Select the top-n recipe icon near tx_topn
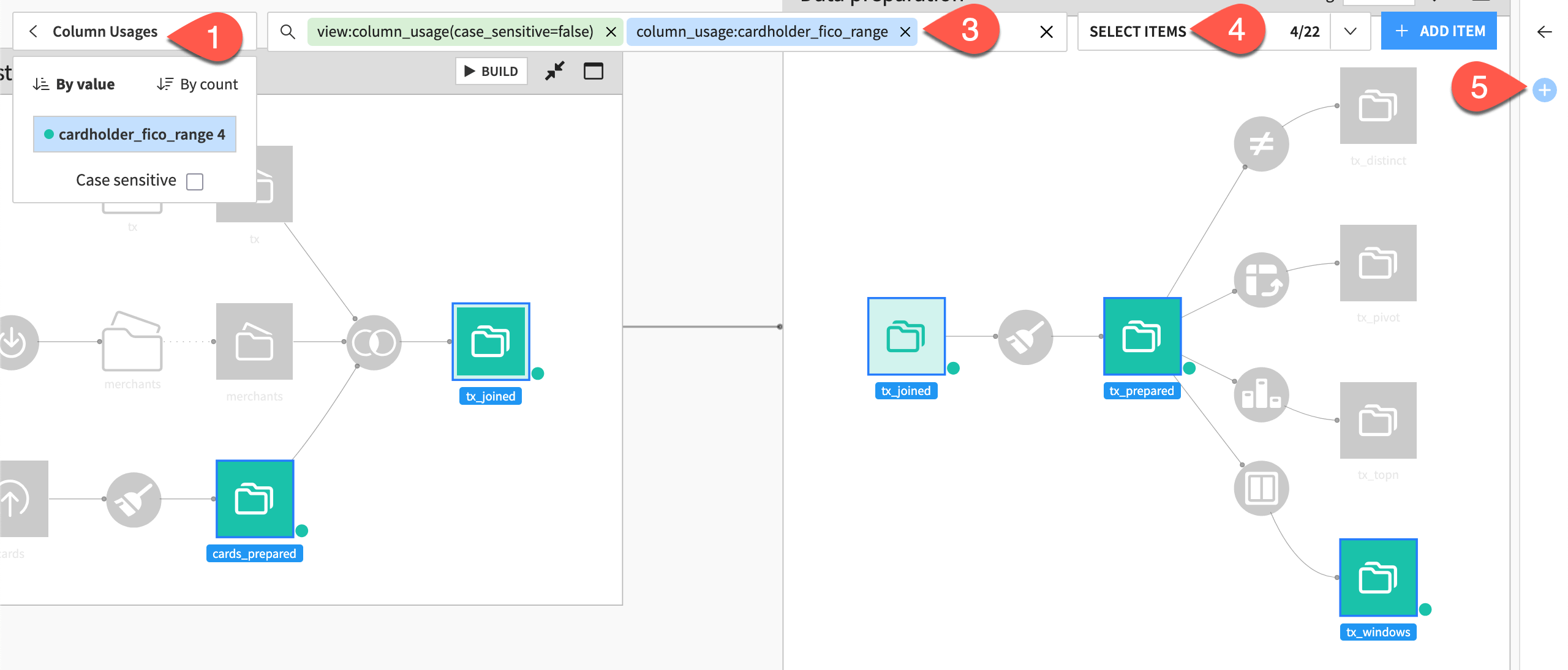 tap(1261, 395)
